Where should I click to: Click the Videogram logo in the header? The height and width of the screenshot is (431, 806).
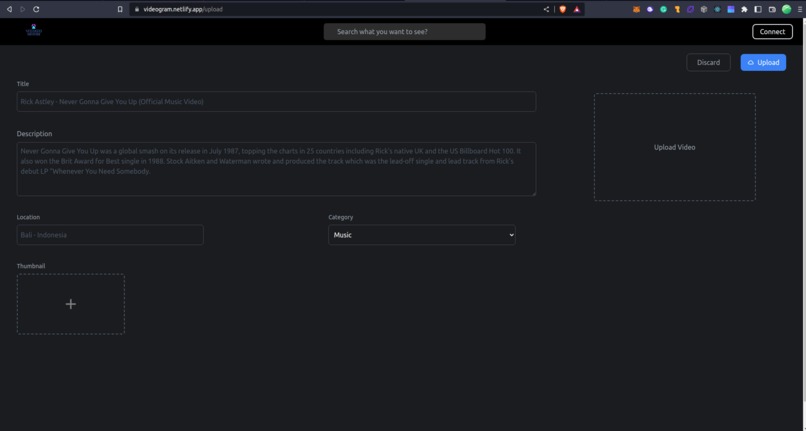[34, 31]
